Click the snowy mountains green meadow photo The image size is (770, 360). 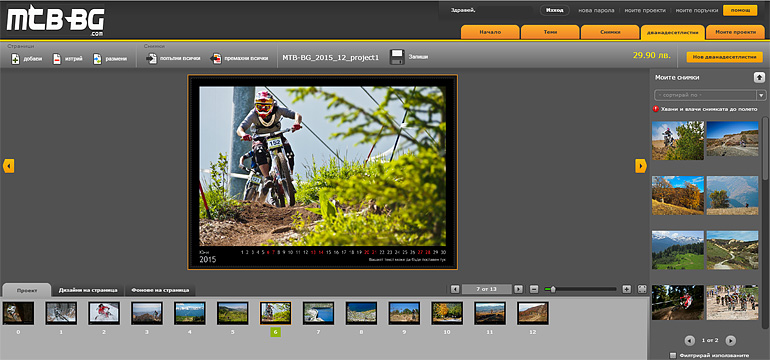[678, 249]
